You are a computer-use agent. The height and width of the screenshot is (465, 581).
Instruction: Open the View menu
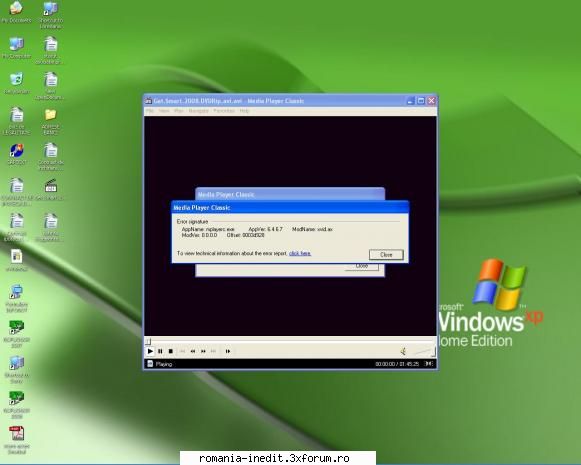164,111
